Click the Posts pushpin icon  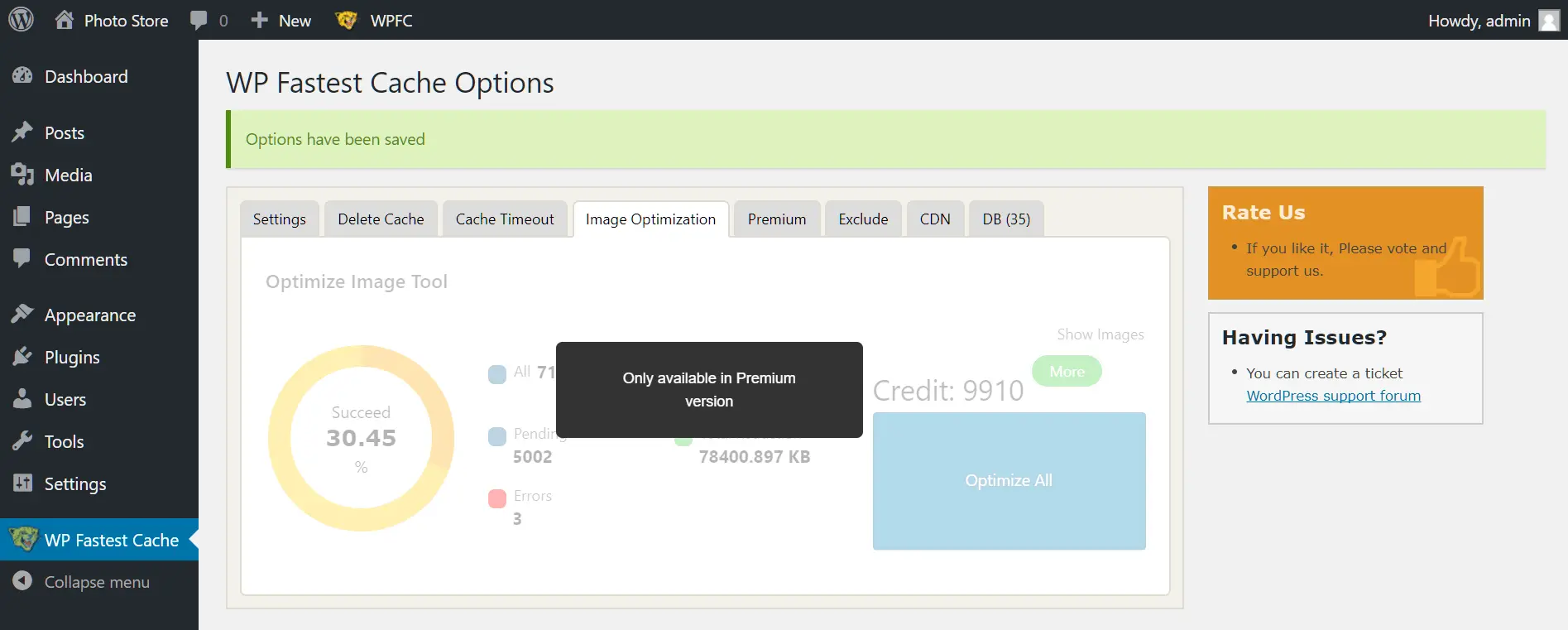click(x=22, y=132)
